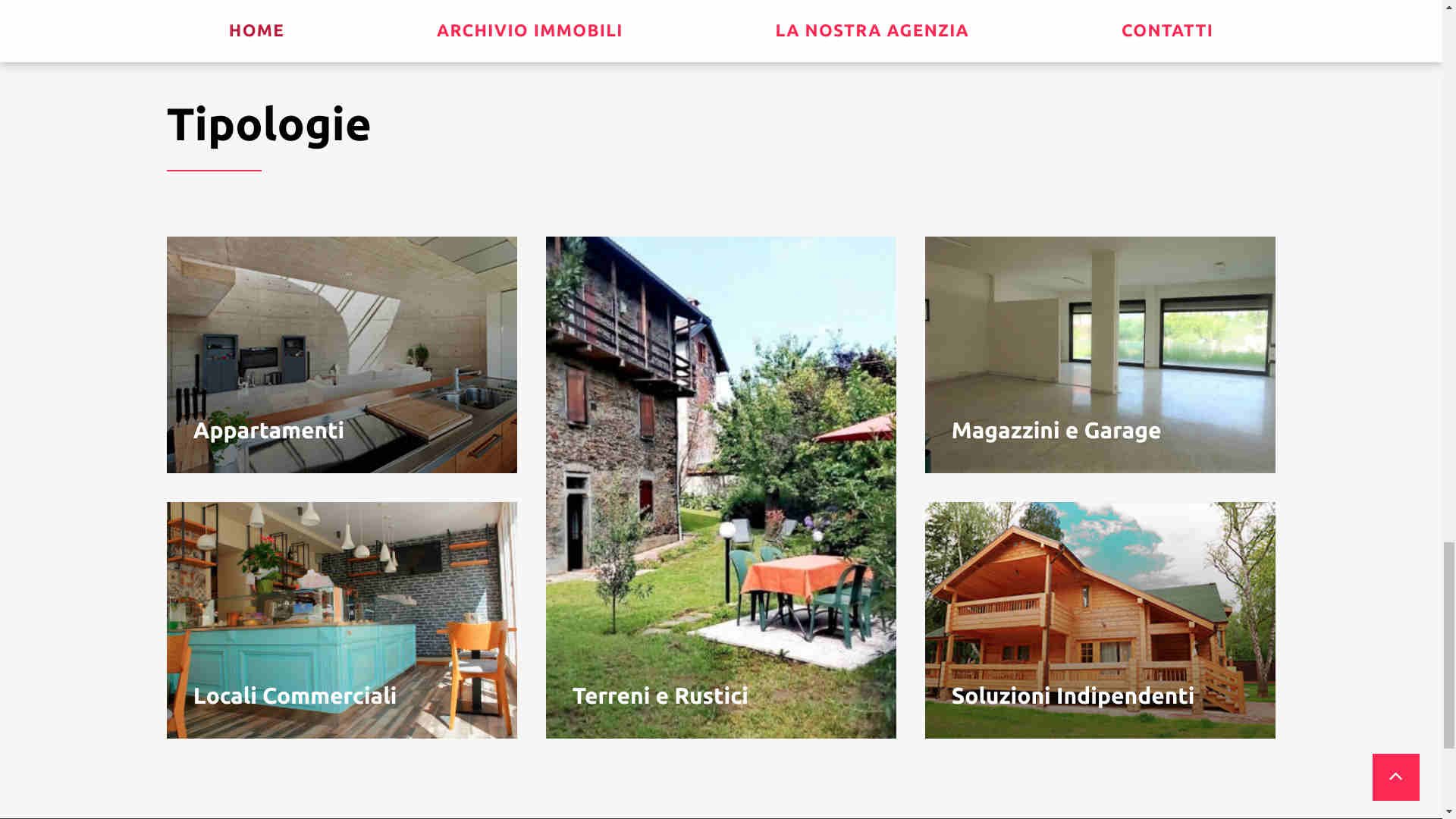Click the Tipologie section heading
Viewport: 1456px width, 819px height.
[268, 124]
